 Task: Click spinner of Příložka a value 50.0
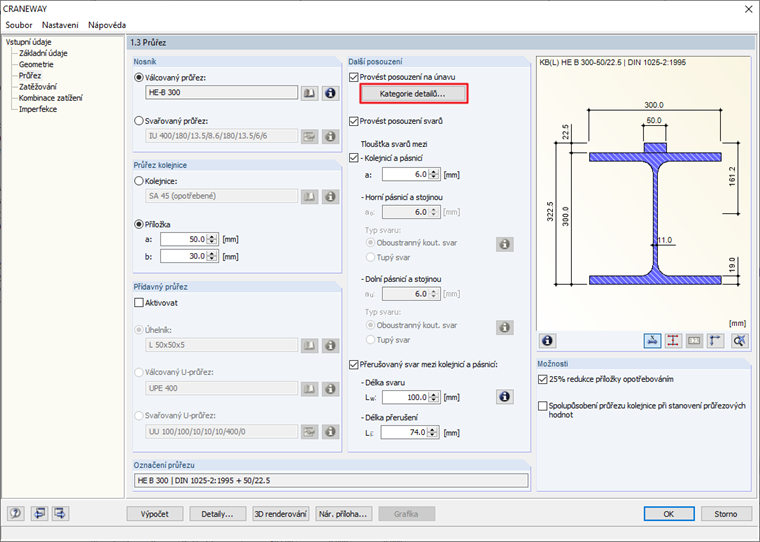[212, 239]
